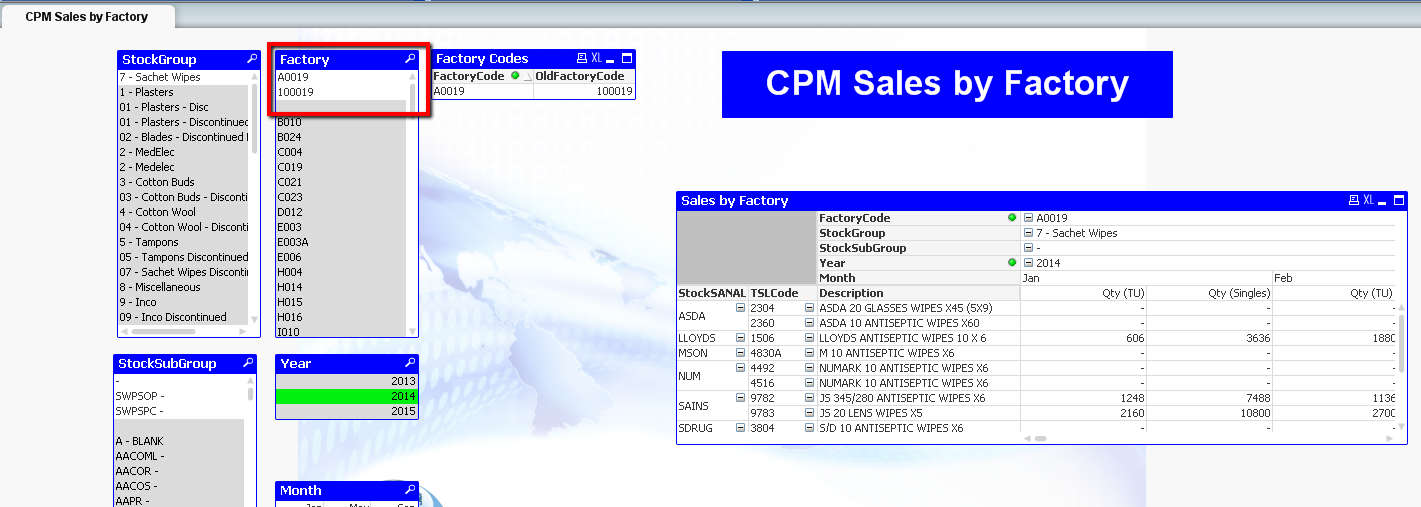
Task: Collapse TSLCode 9782 row
Action: (809, 398)
